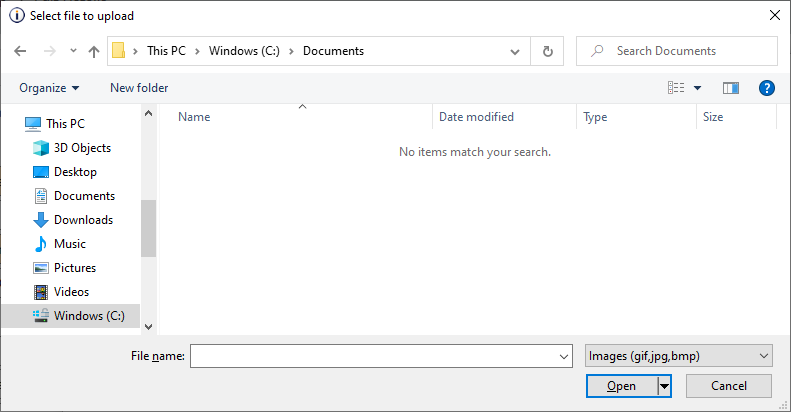
Task: Open the Organize menu
Action: (49, 88)
